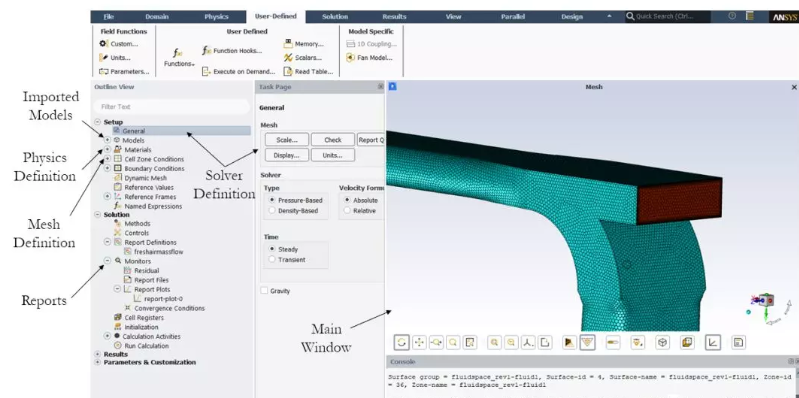The image size is (799, 398).
Task: Expand the Boundary Conditions node
Action: pyautogui.click(x=107, y=168)
